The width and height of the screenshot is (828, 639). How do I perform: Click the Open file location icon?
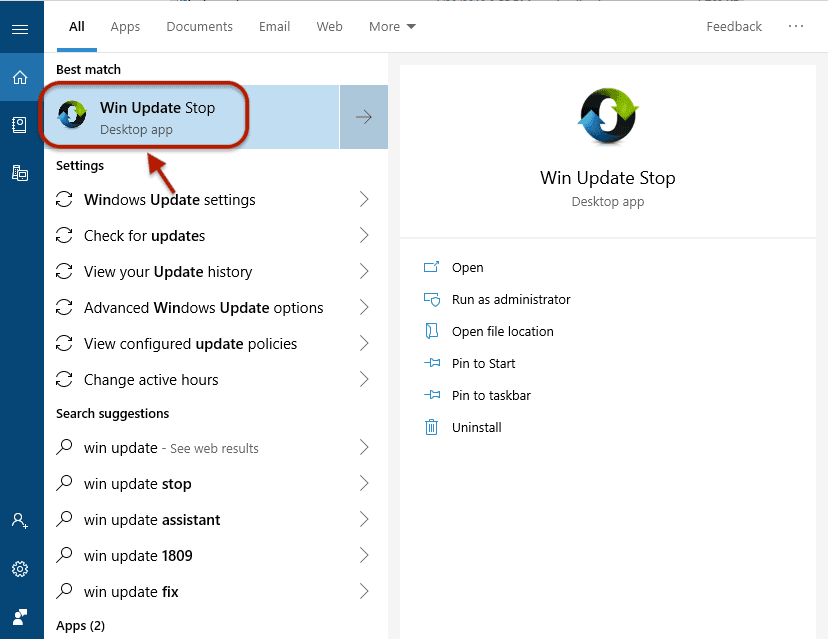click(x=431, y=331)
